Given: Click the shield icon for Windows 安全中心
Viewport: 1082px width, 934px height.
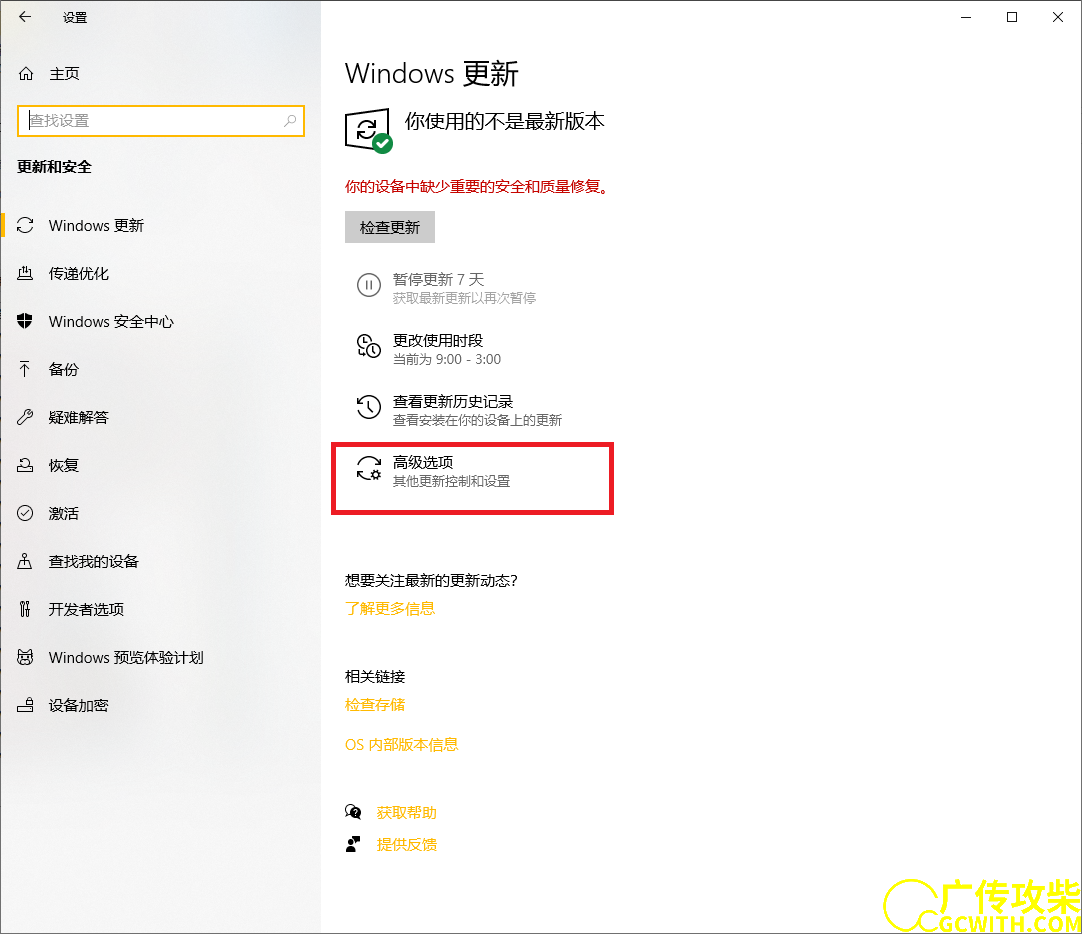Looking at the screenshot, I should click(x=25, y=321).
